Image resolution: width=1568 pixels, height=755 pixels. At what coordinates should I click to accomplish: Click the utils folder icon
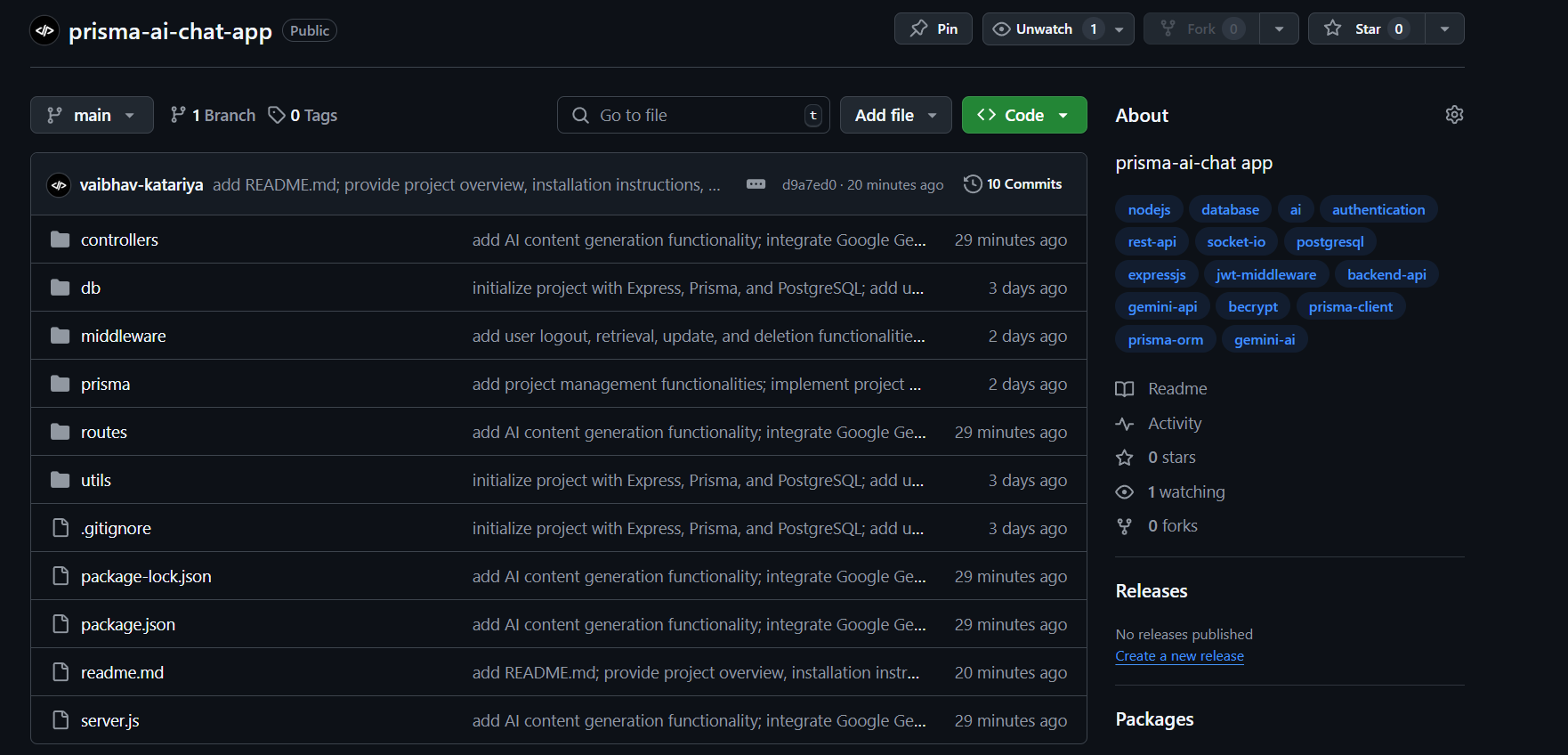pos(60,480)
